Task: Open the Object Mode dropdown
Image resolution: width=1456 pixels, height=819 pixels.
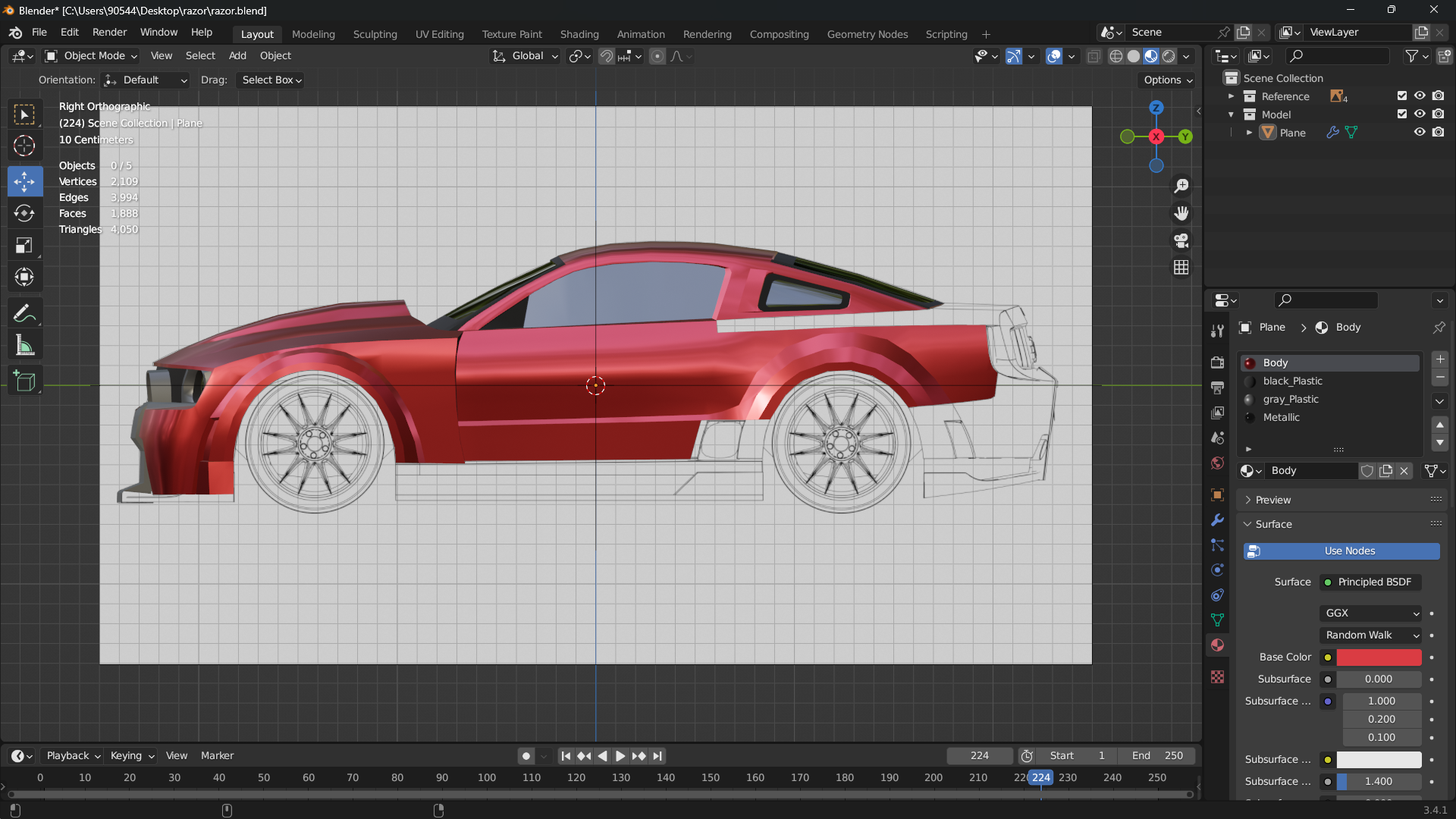Action: [x=93, y=56]
